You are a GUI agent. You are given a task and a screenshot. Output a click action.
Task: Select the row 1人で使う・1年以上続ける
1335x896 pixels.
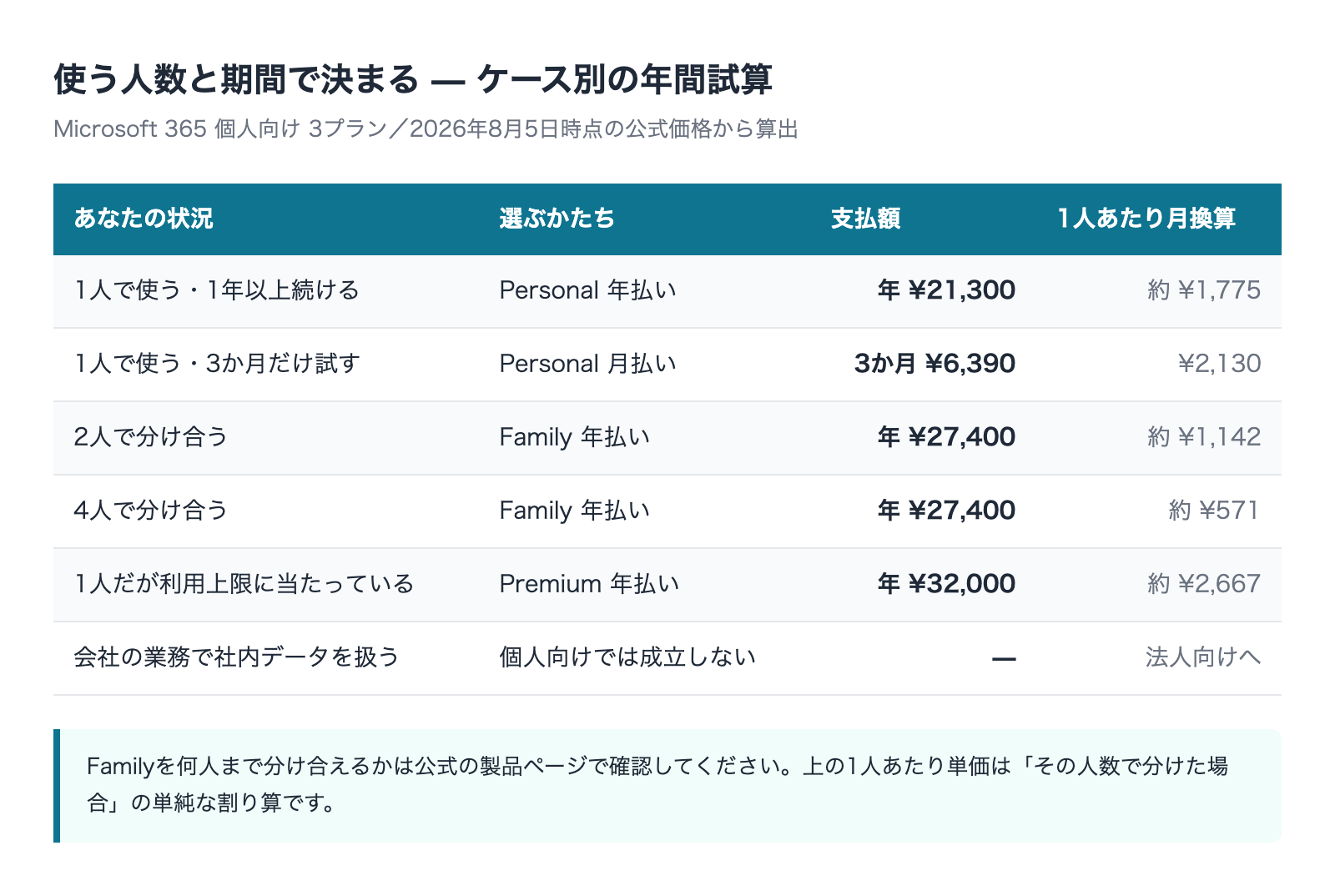(667, 291)
